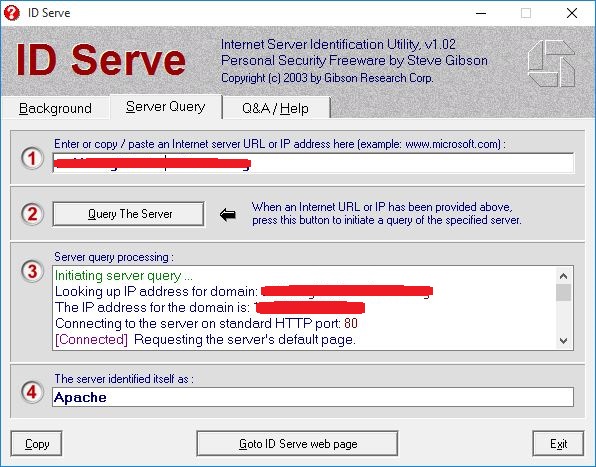Open the Background tab
Screen dimensions: 596x467
coord(55,108)
